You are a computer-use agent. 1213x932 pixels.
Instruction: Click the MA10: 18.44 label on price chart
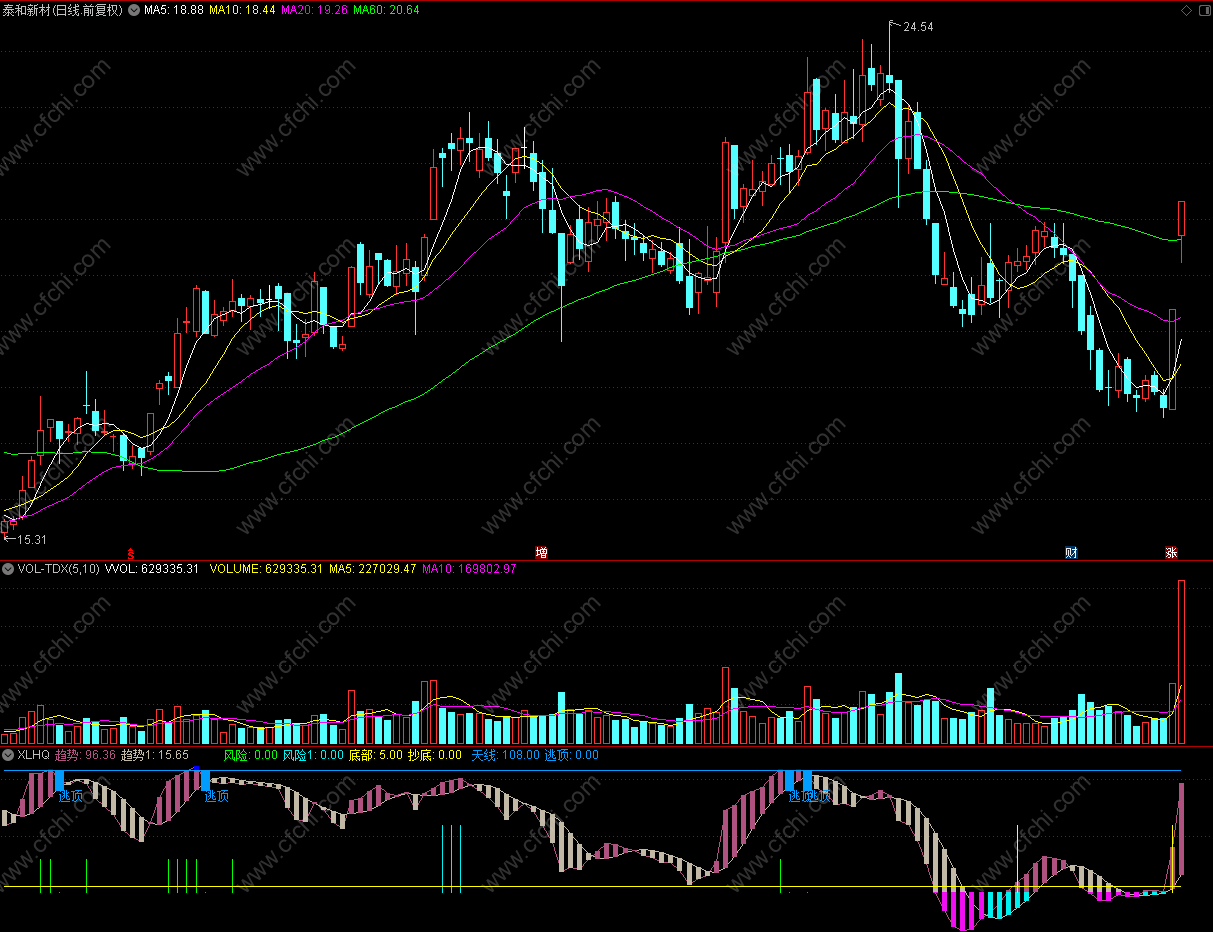coord(242,10)
